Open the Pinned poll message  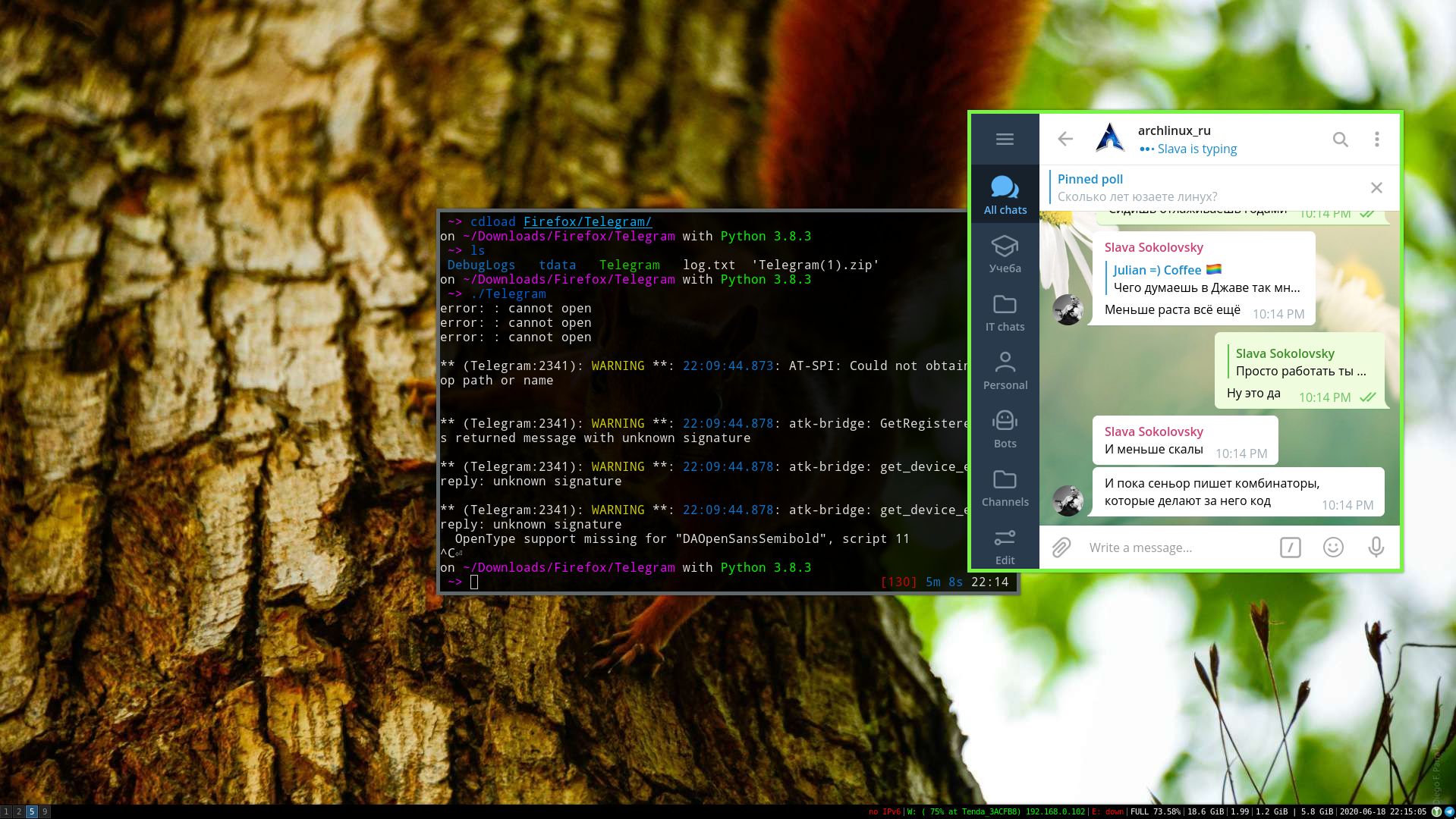[x=1206, y=187]
